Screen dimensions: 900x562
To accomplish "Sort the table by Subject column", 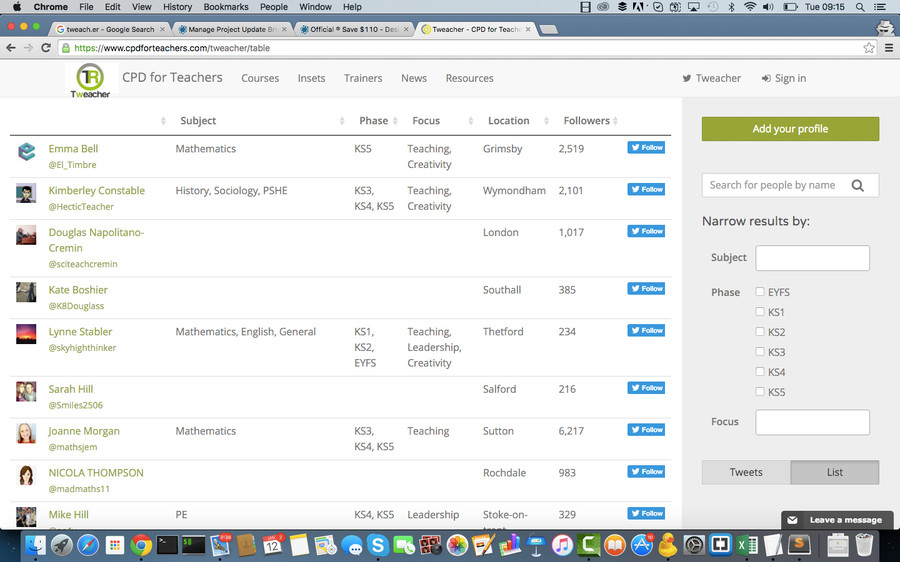I will pos(198,121).
